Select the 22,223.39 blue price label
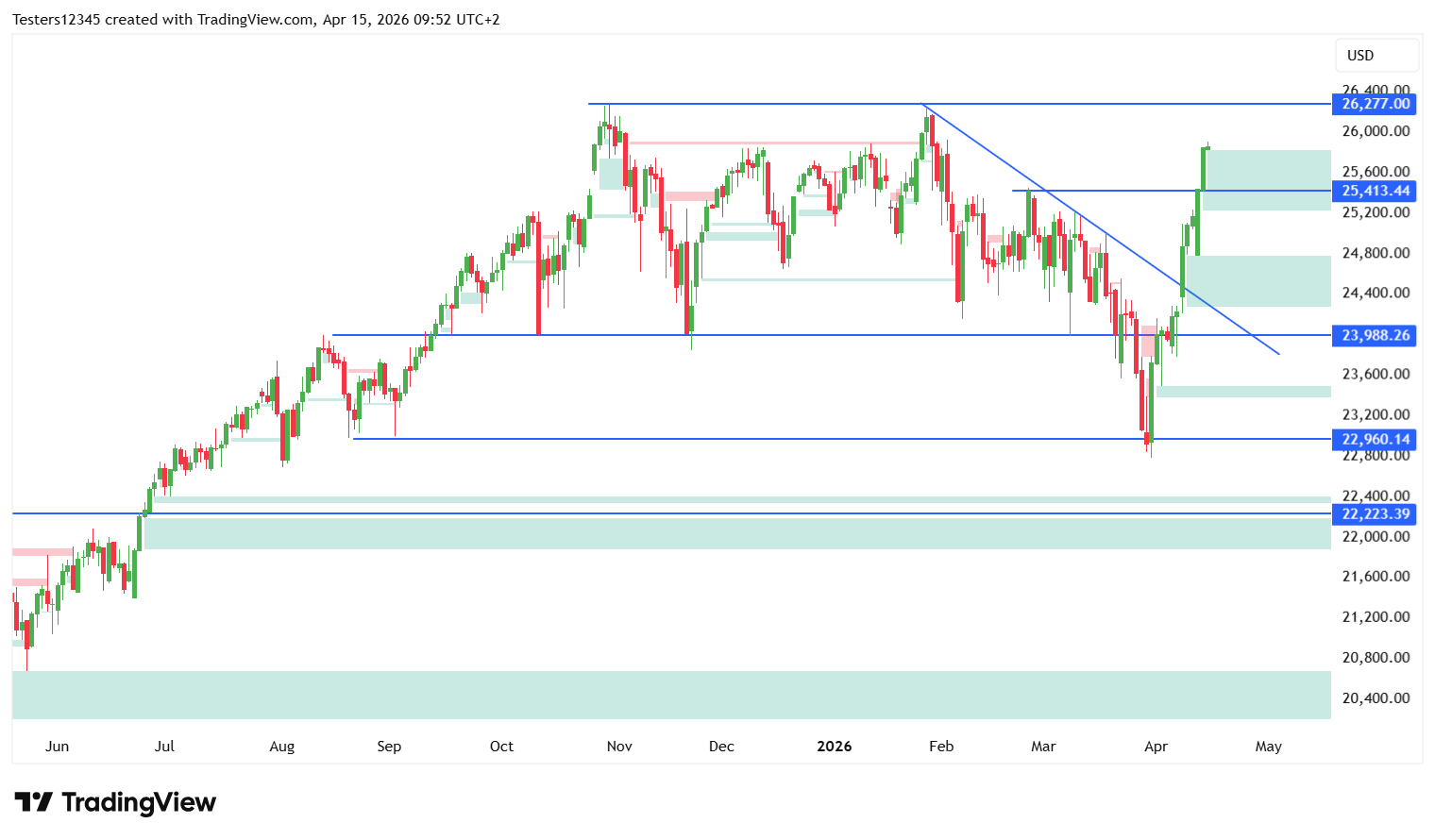This screenshot has width=1435, height=840. click(1375, 513)
